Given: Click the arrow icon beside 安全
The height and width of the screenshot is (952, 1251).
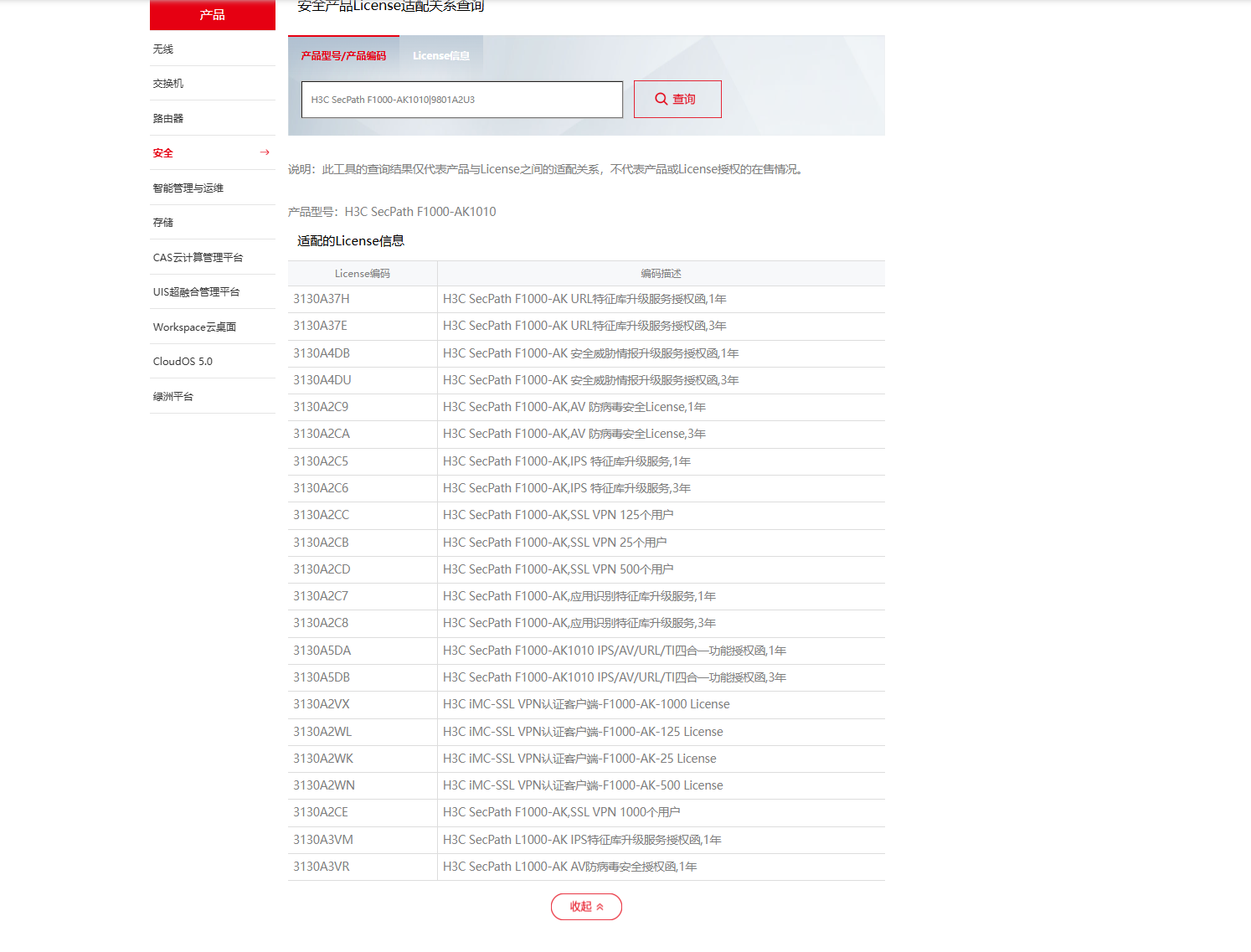Looking at the screenshot, I should pos(265,152).
